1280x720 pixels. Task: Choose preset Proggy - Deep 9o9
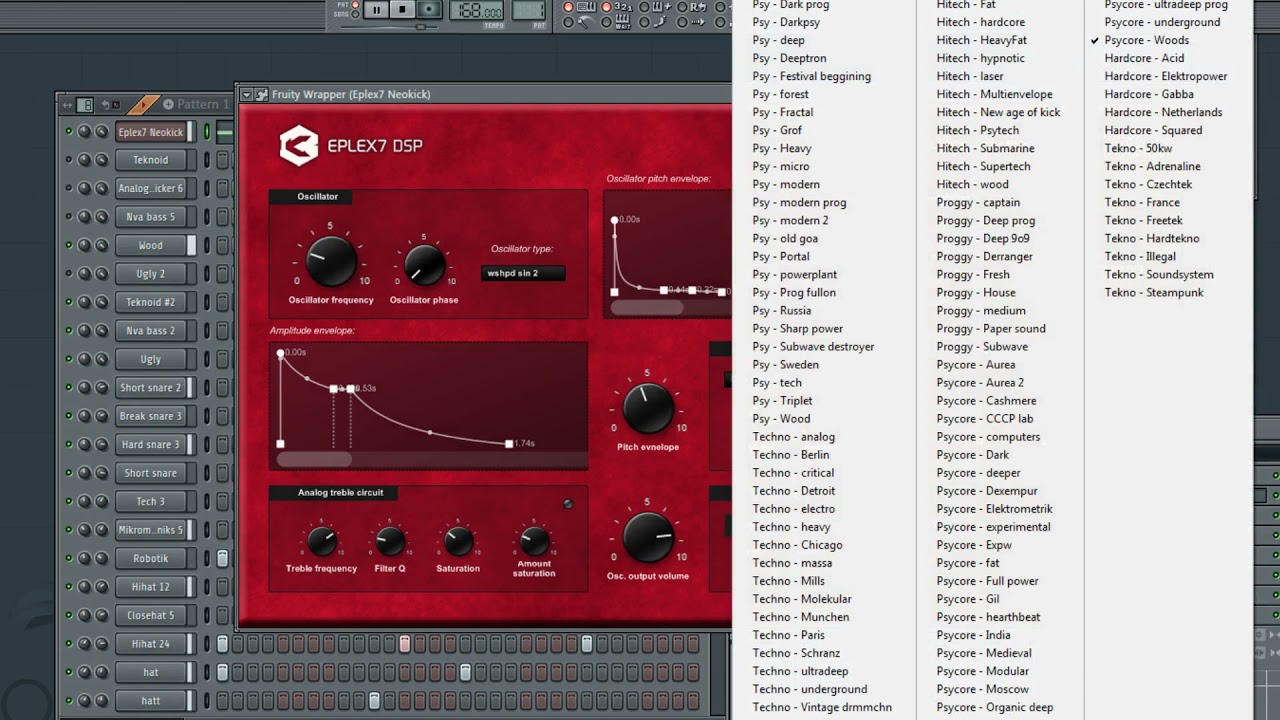(982, 238)
